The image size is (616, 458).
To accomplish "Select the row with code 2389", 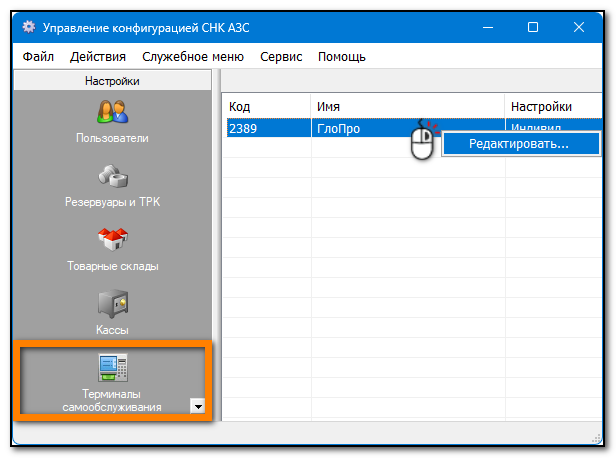I will 414,128.
